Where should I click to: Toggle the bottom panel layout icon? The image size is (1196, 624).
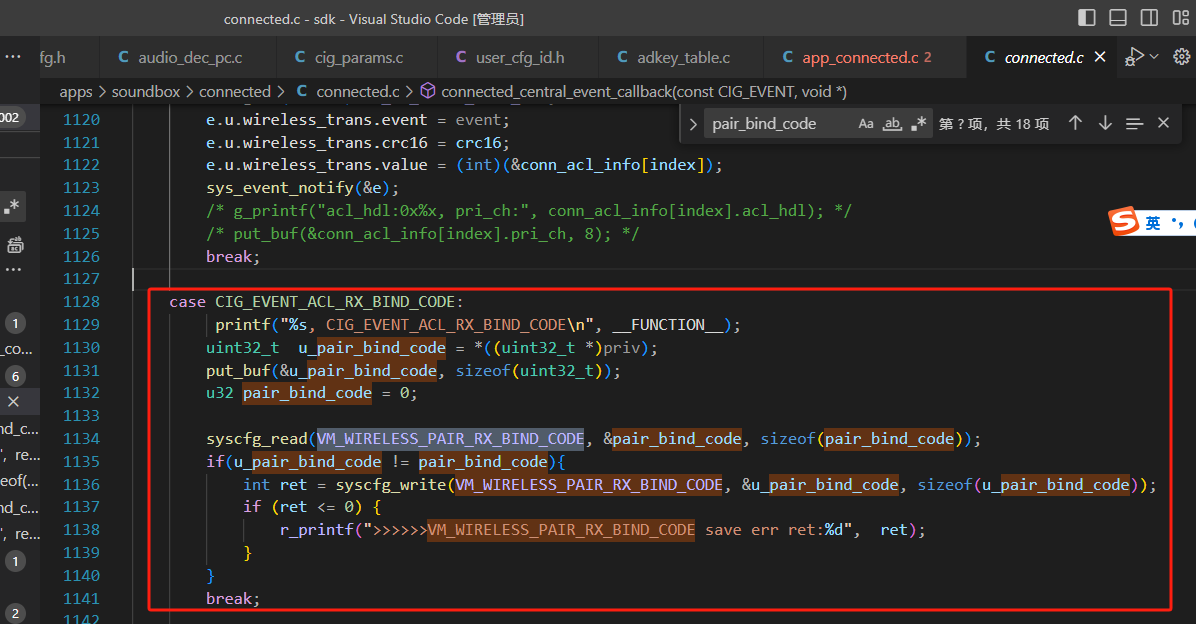click(1118, 18)
